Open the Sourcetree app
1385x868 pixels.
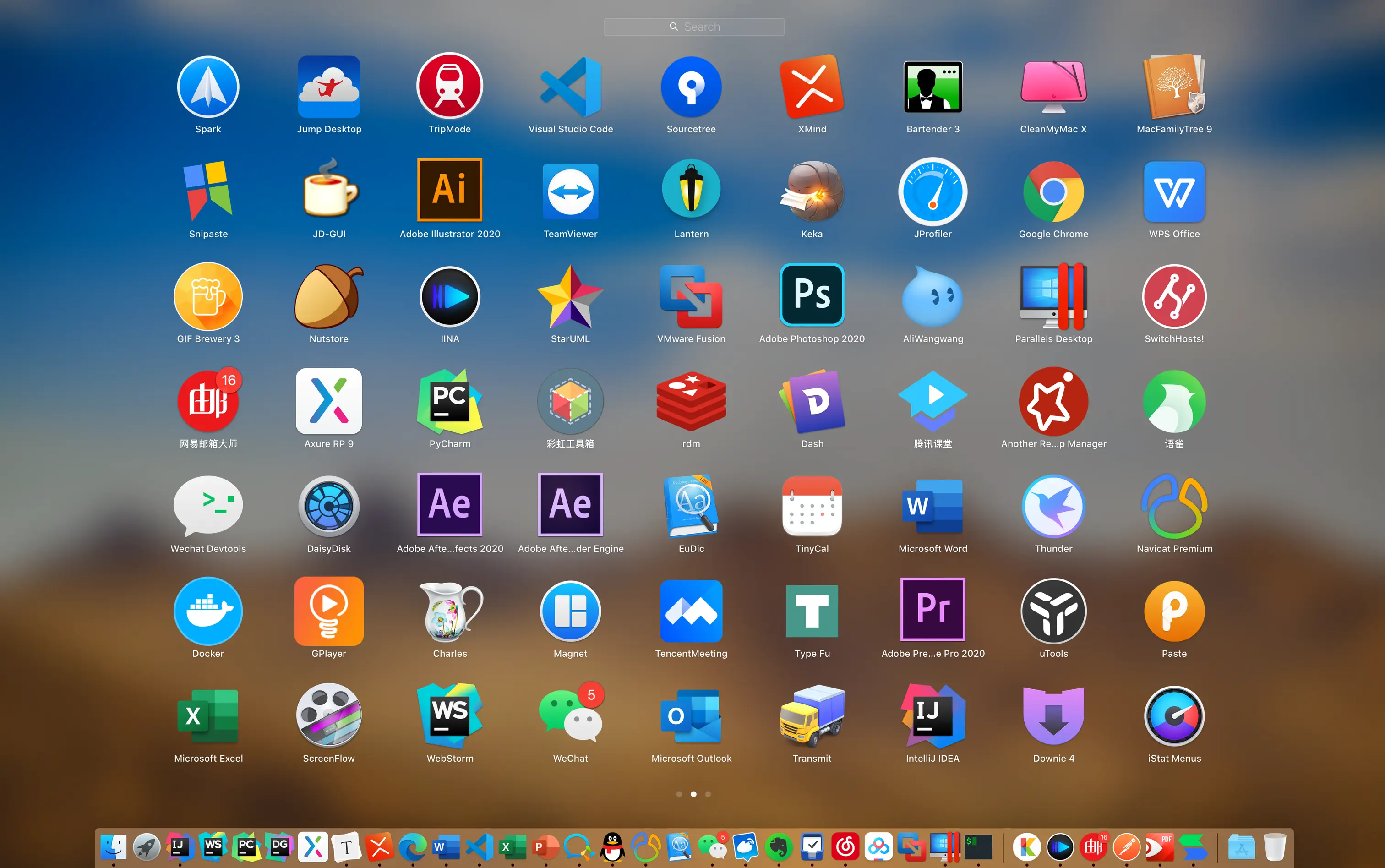pyautogui.click(x=691, y=87)
